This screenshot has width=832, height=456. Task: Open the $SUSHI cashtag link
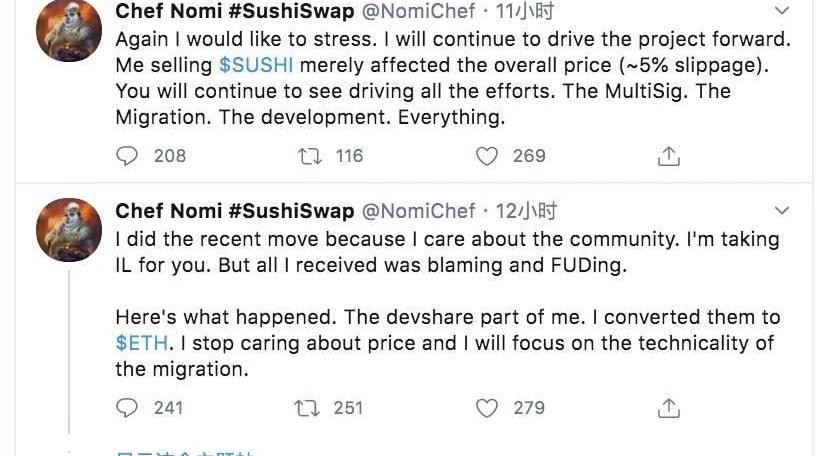256,66
